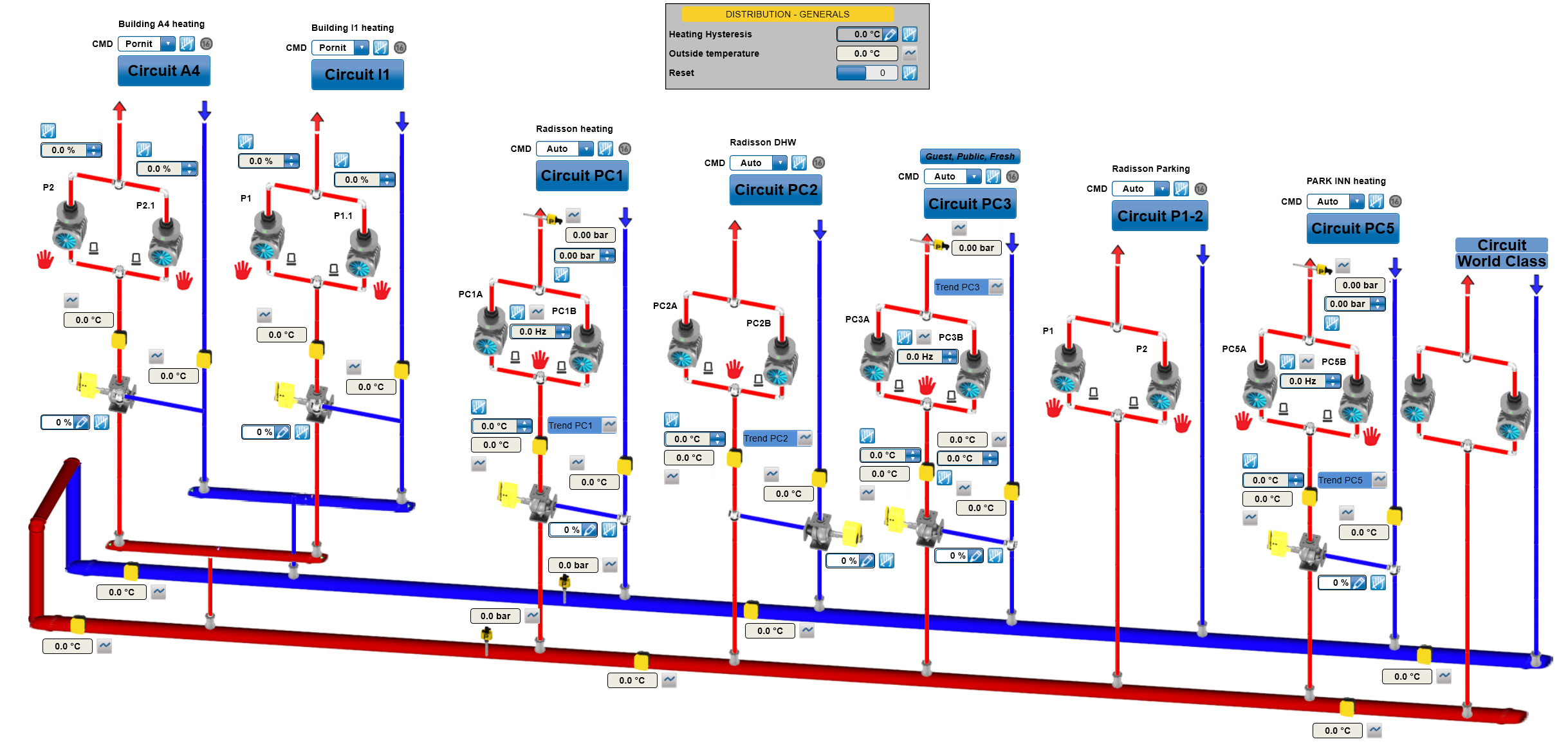The width and height of the screenshot is (1568, 746).
Task: Click the gray 16 icon beside Building A4 CMD
Action: click(206, 44)
